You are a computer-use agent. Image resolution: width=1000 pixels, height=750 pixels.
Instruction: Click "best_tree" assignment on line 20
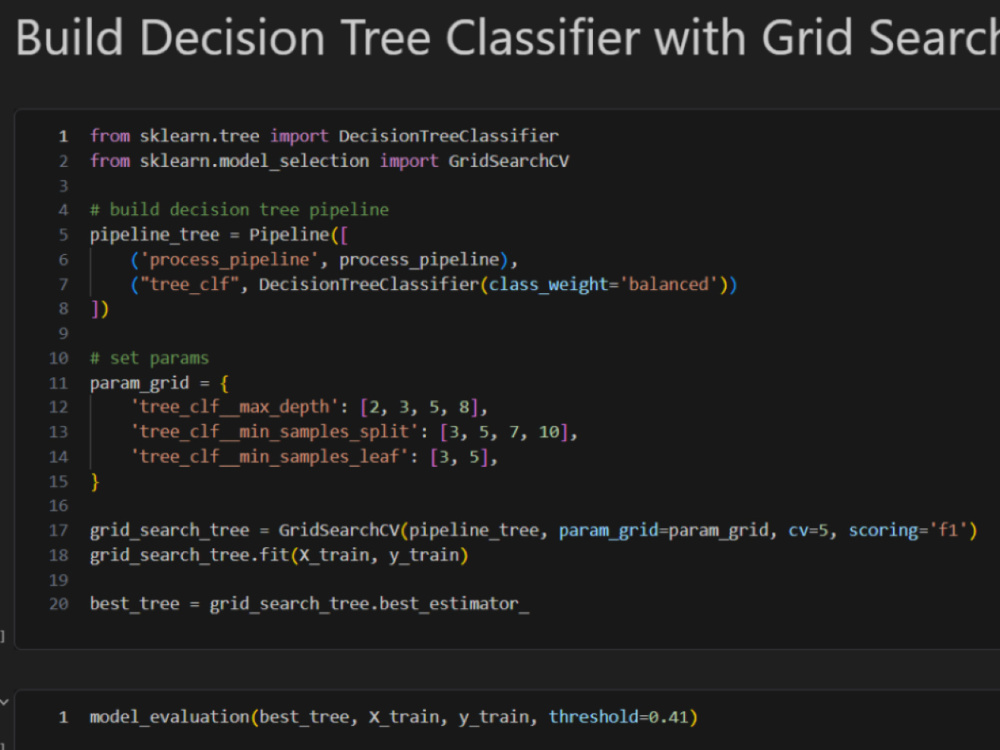coord(135,604)
